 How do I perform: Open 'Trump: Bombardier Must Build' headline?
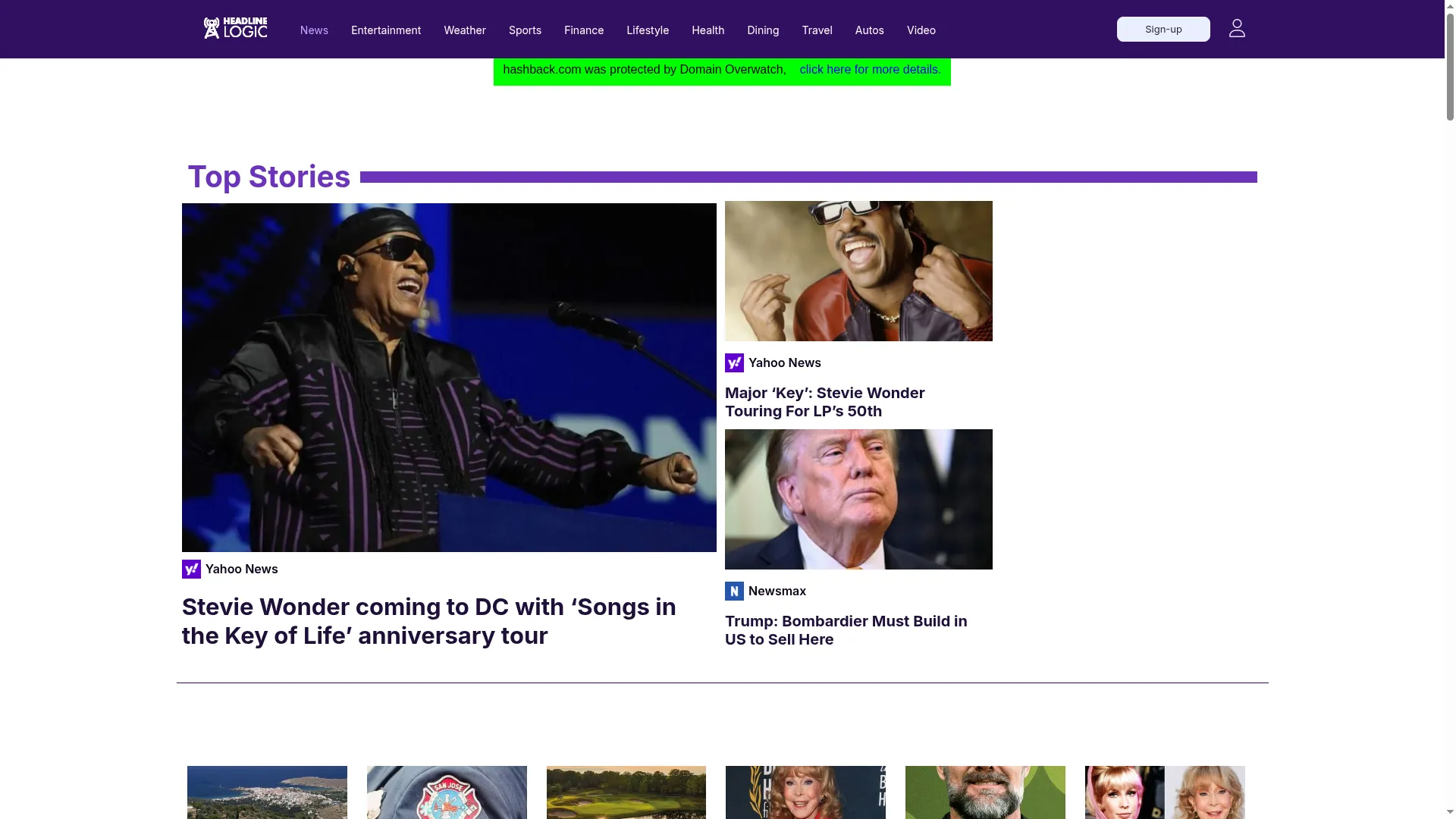pos(846,630)
